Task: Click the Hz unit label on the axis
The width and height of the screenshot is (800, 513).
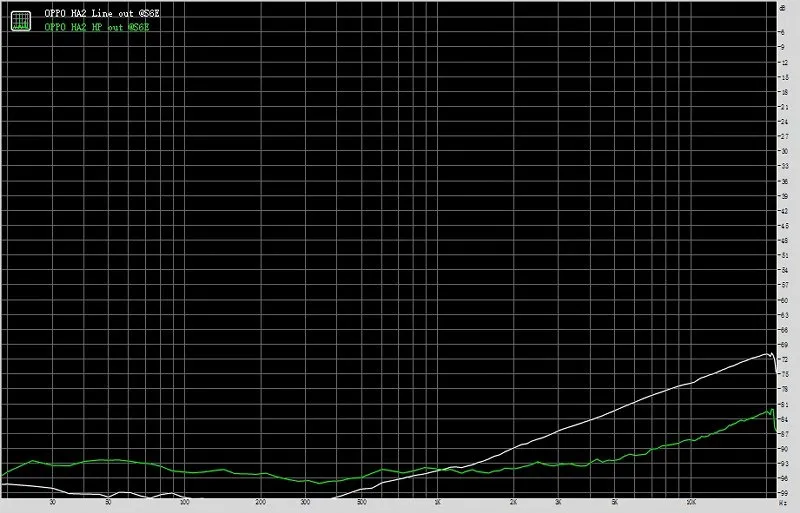Action: pos(783,503)
